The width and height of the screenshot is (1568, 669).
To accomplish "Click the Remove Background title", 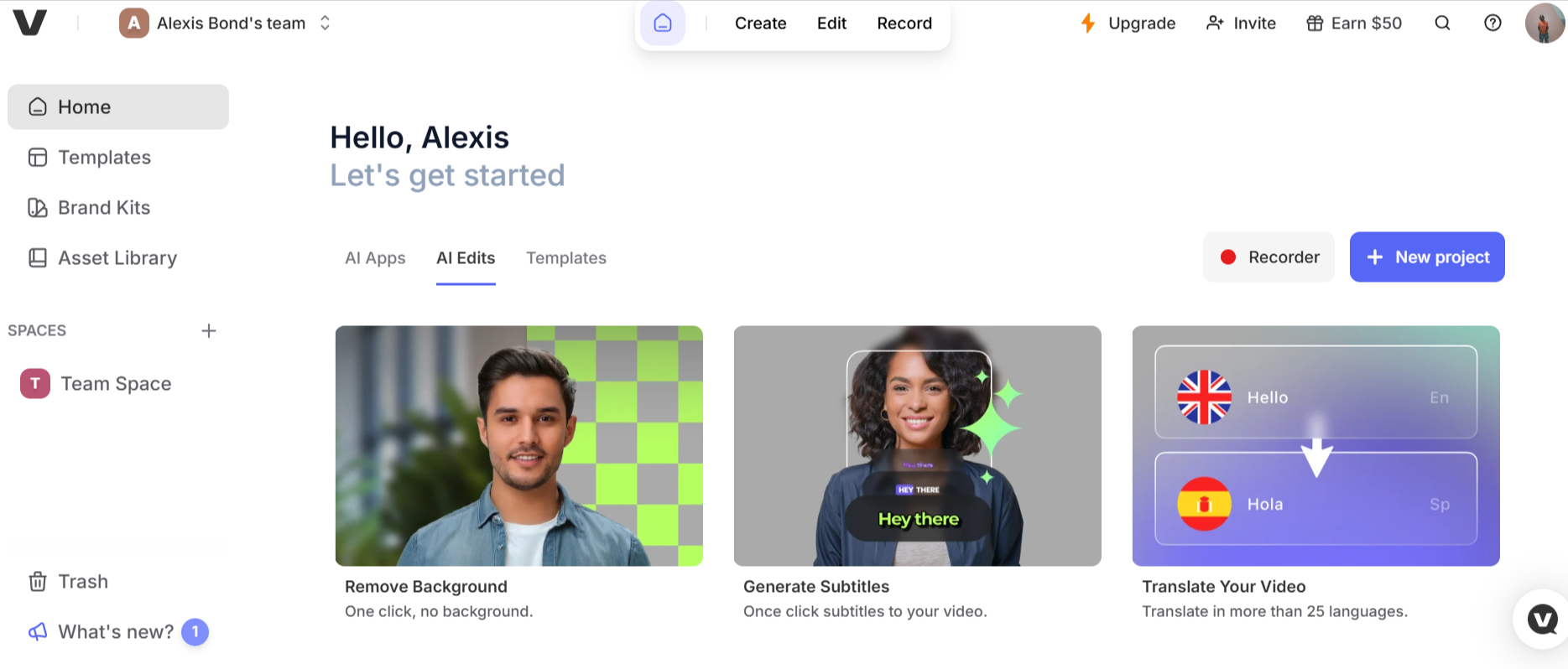I will coord(426,587).
